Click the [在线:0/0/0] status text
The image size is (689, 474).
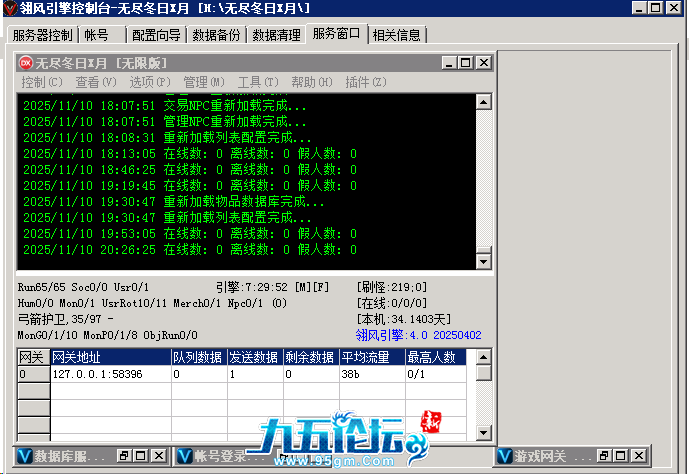pyautogui.click(x=392, y=303)
